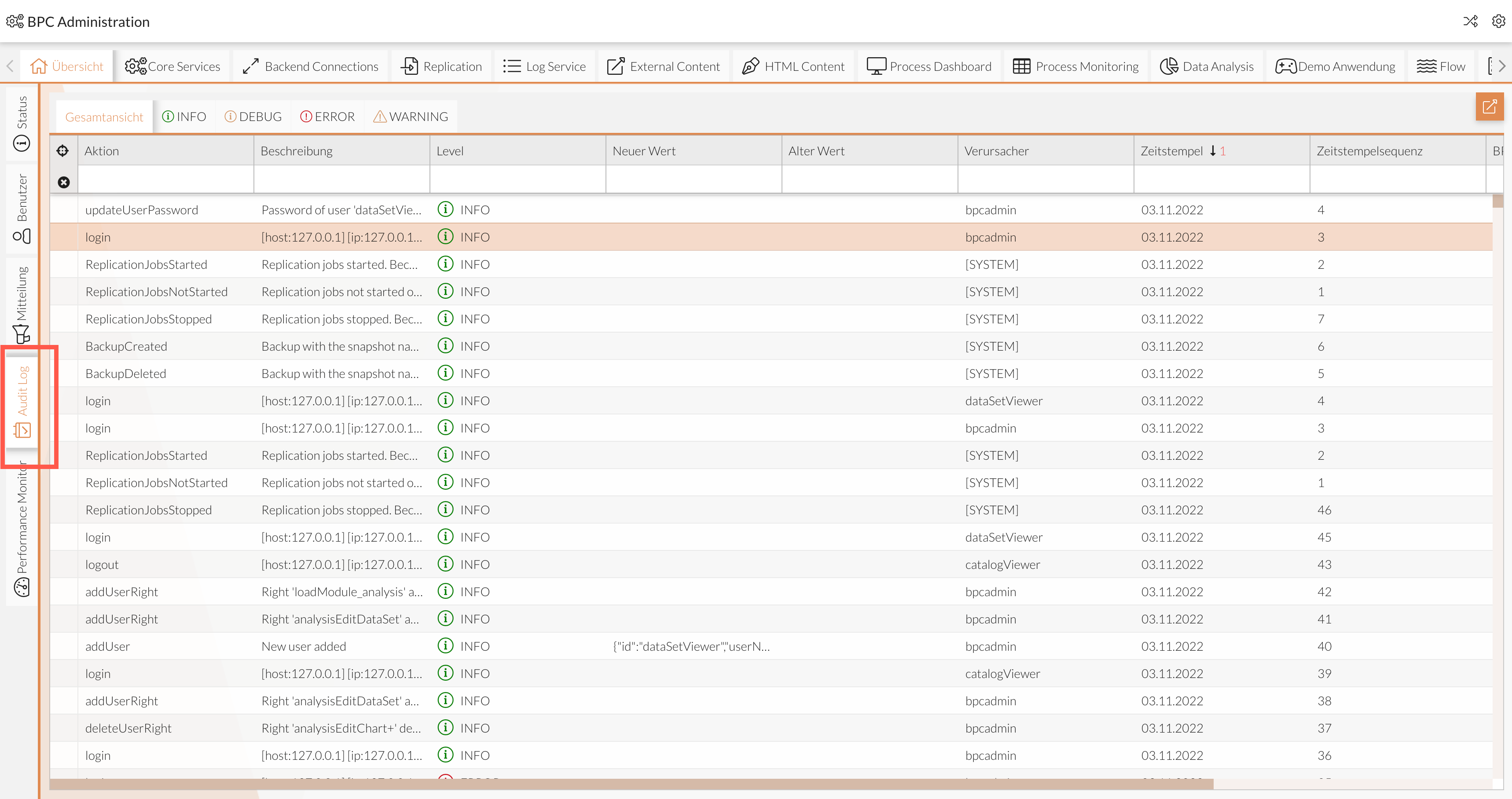
Task: Collapse the toolbar with the left chevron
Action: coord(9,66)
